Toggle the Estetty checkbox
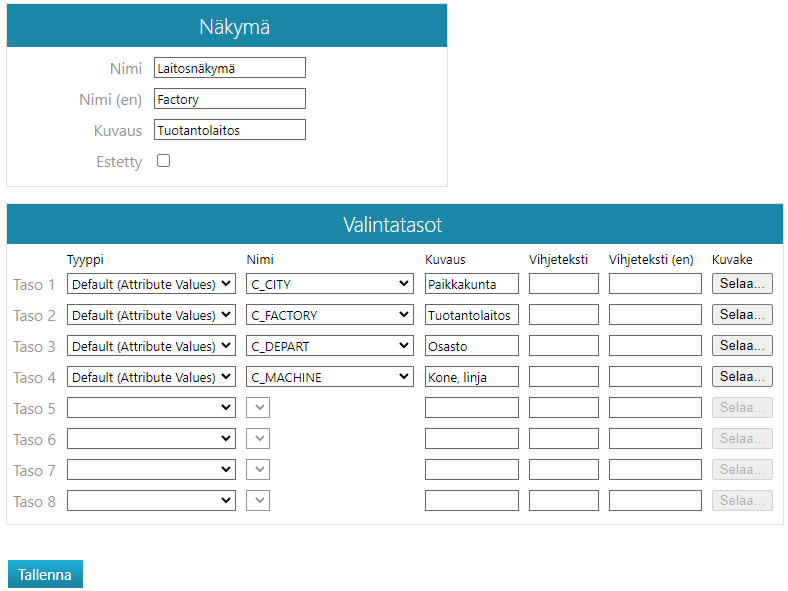 164,161
